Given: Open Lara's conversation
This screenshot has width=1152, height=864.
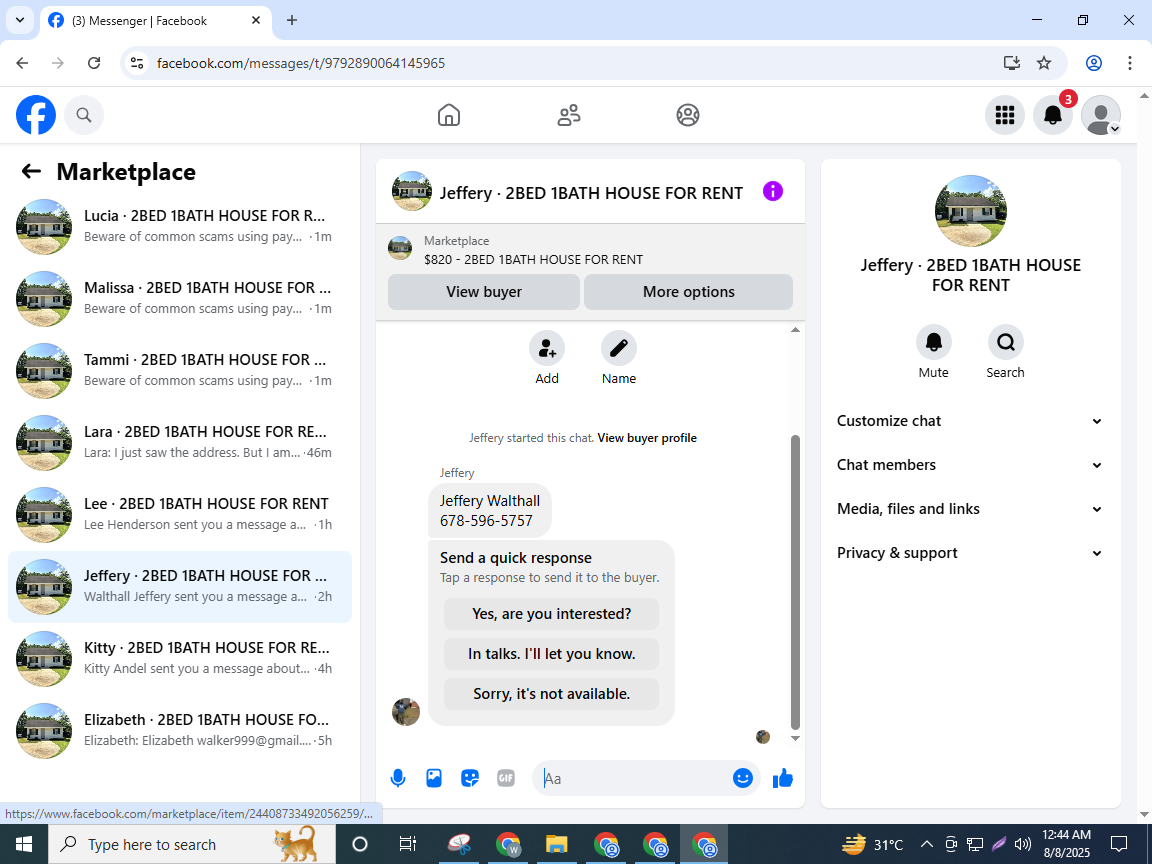Looking at the screenshot, I should 179,442.
